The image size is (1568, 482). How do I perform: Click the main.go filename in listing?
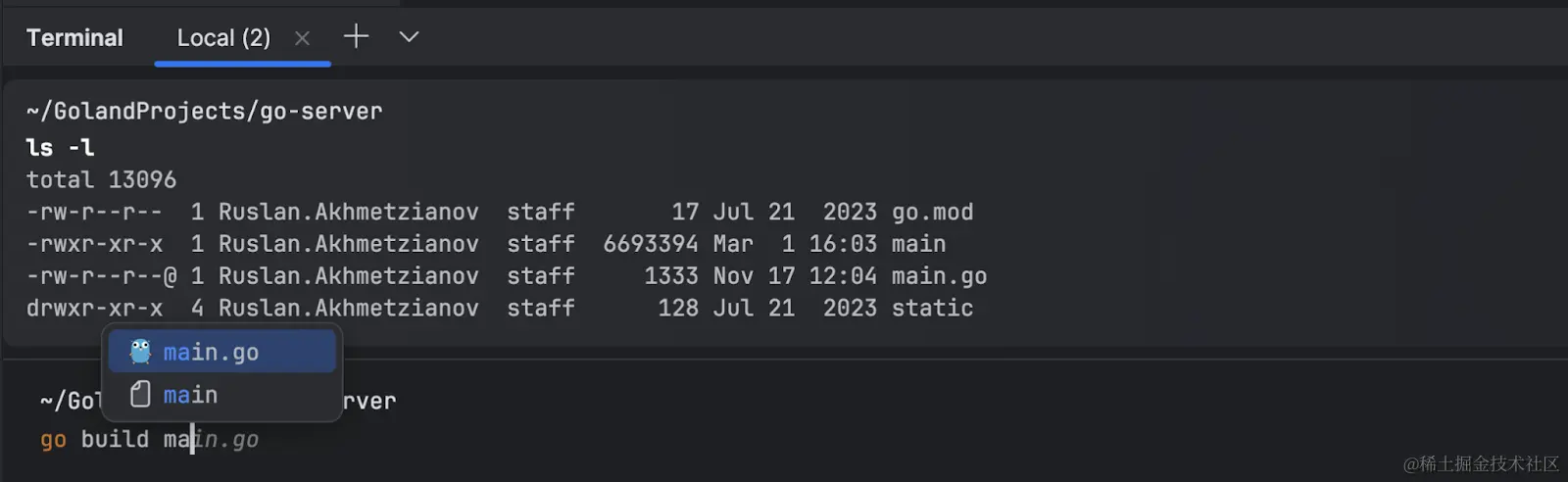pyautogui.click(x=939, y=276)
